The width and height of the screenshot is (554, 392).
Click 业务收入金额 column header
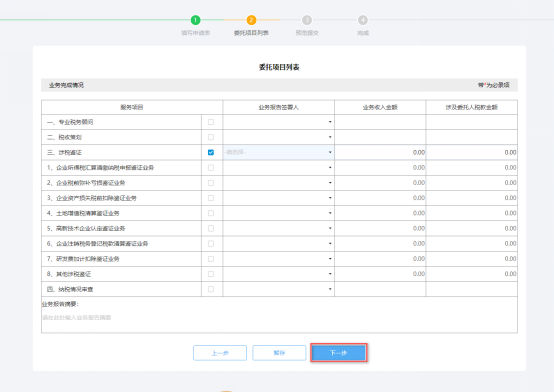pos(380,107)
